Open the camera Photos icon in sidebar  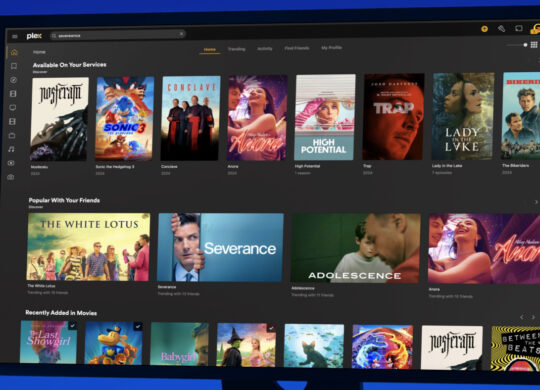coord(11,177)
